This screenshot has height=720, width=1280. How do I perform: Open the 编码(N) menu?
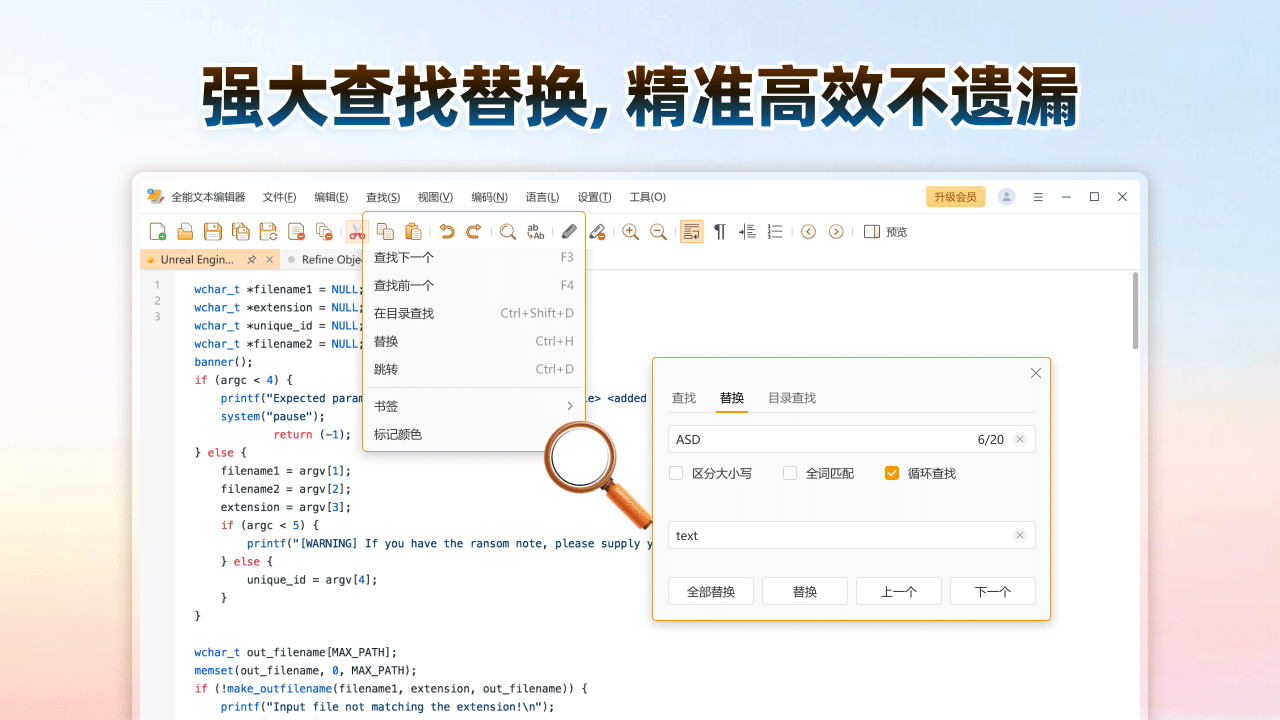489,197
